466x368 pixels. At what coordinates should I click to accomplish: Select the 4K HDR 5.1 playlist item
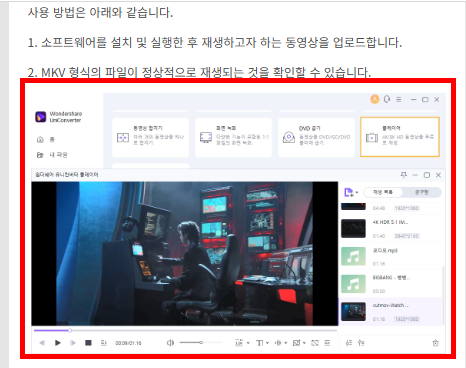tap(391, 229)
